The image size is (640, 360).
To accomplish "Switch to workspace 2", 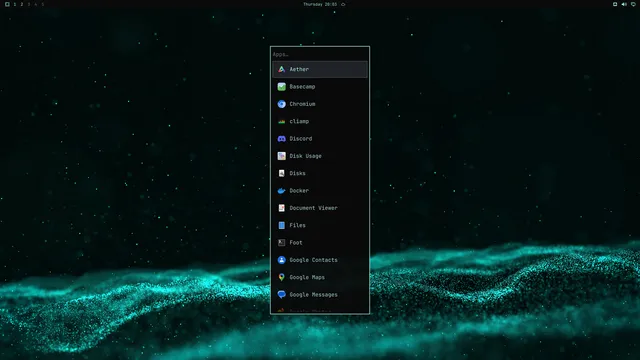I will tap(22, 4).
